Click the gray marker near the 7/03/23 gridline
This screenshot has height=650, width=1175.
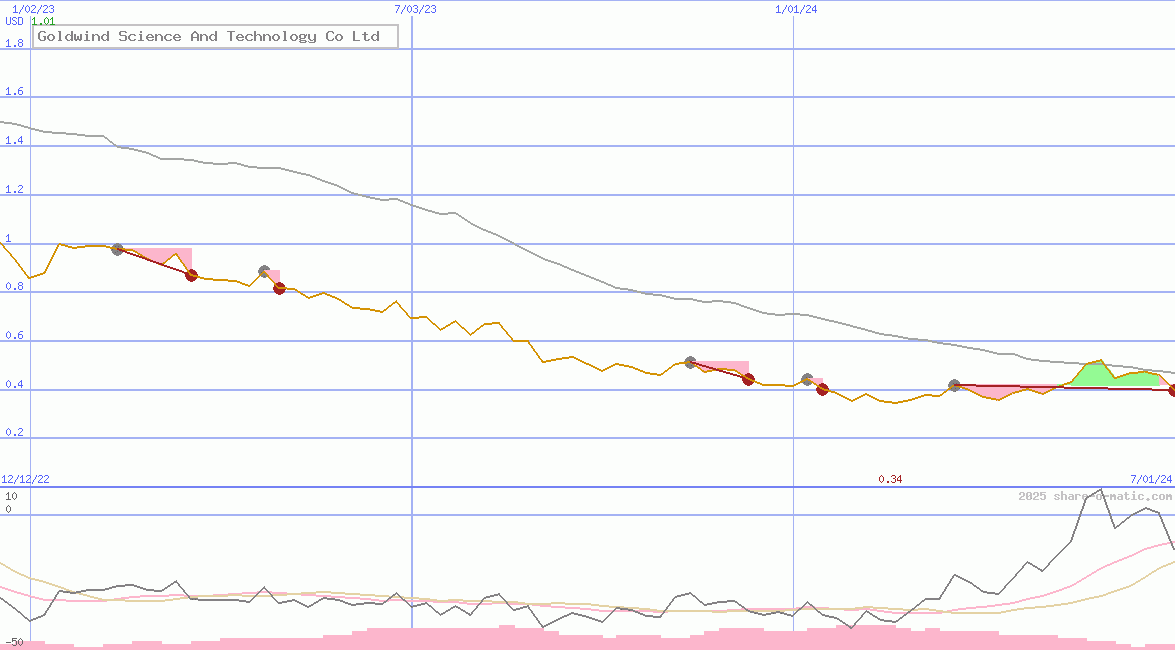tap(264, 270)
